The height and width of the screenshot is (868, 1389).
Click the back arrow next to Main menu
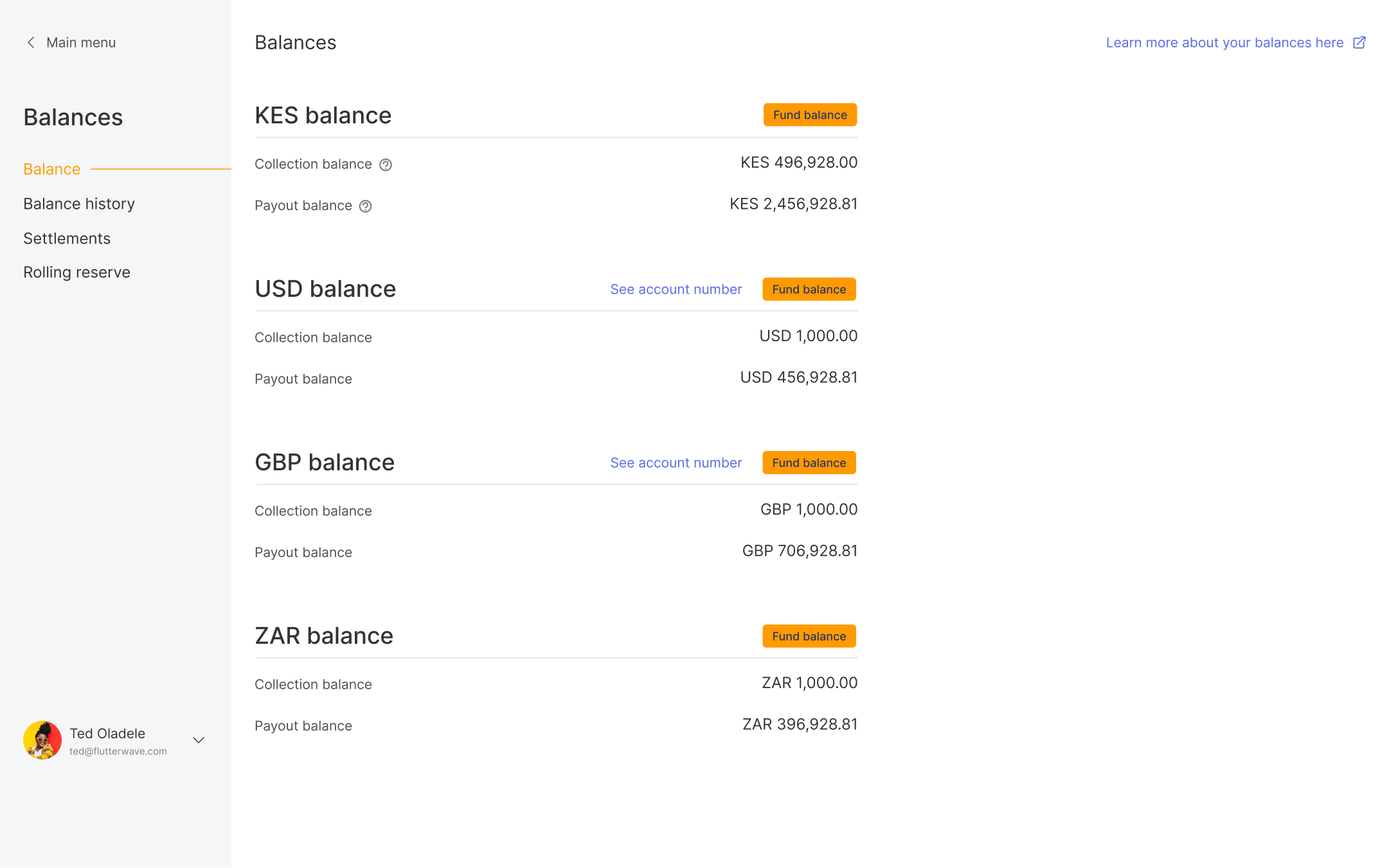click(30, 42)
